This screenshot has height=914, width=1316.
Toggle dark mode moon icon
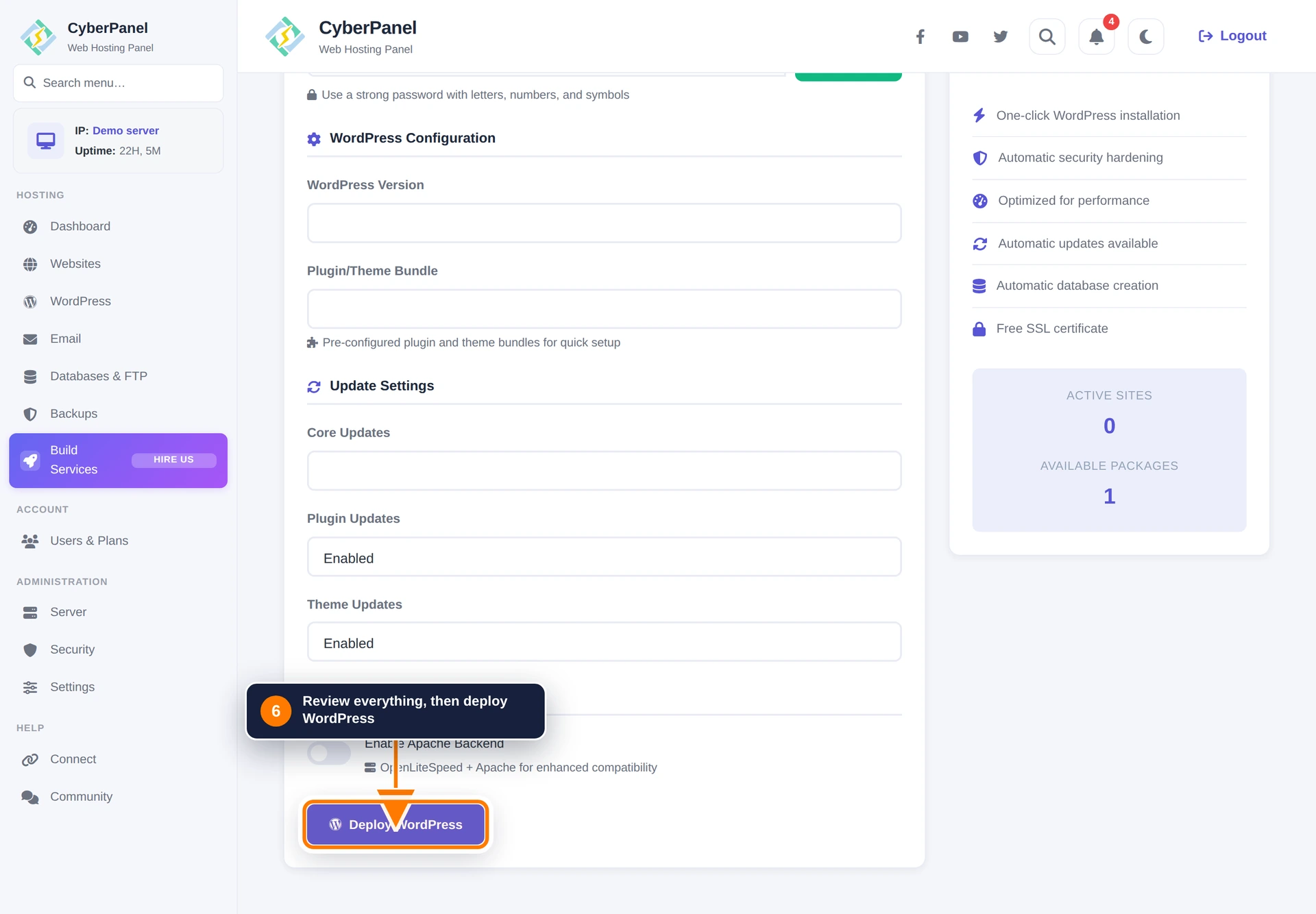tap(1145, 36)
